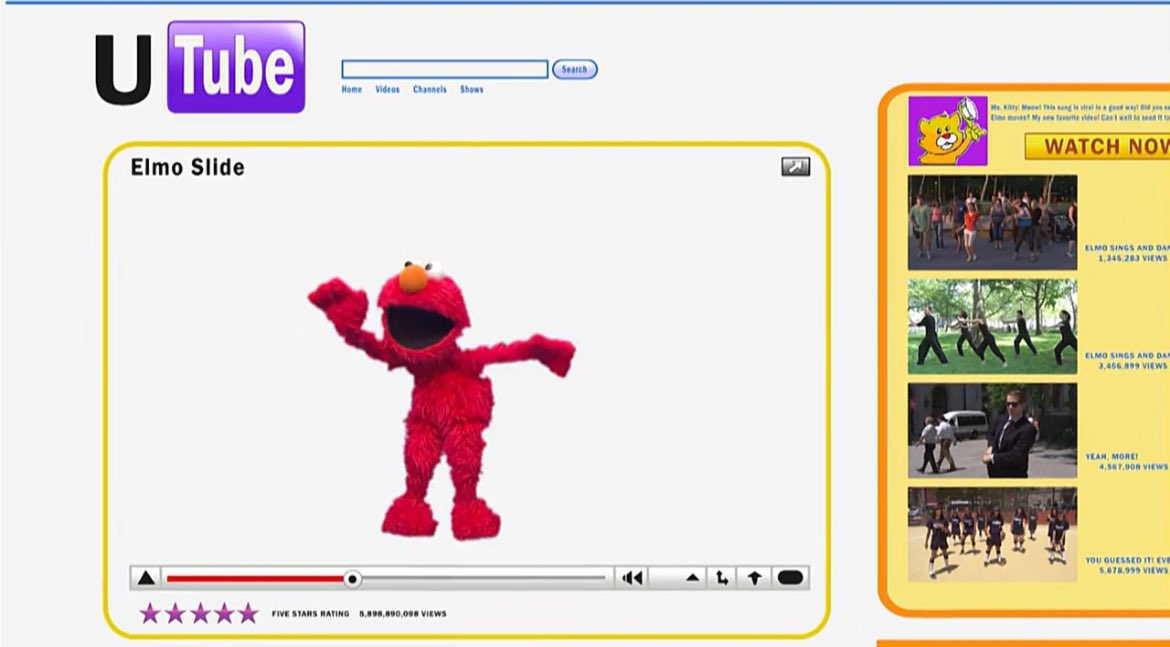Image resolution: width=1170 pixels, height=647 pixels.
Task: Click the volume speaker icon
Action: pos(632,578)
